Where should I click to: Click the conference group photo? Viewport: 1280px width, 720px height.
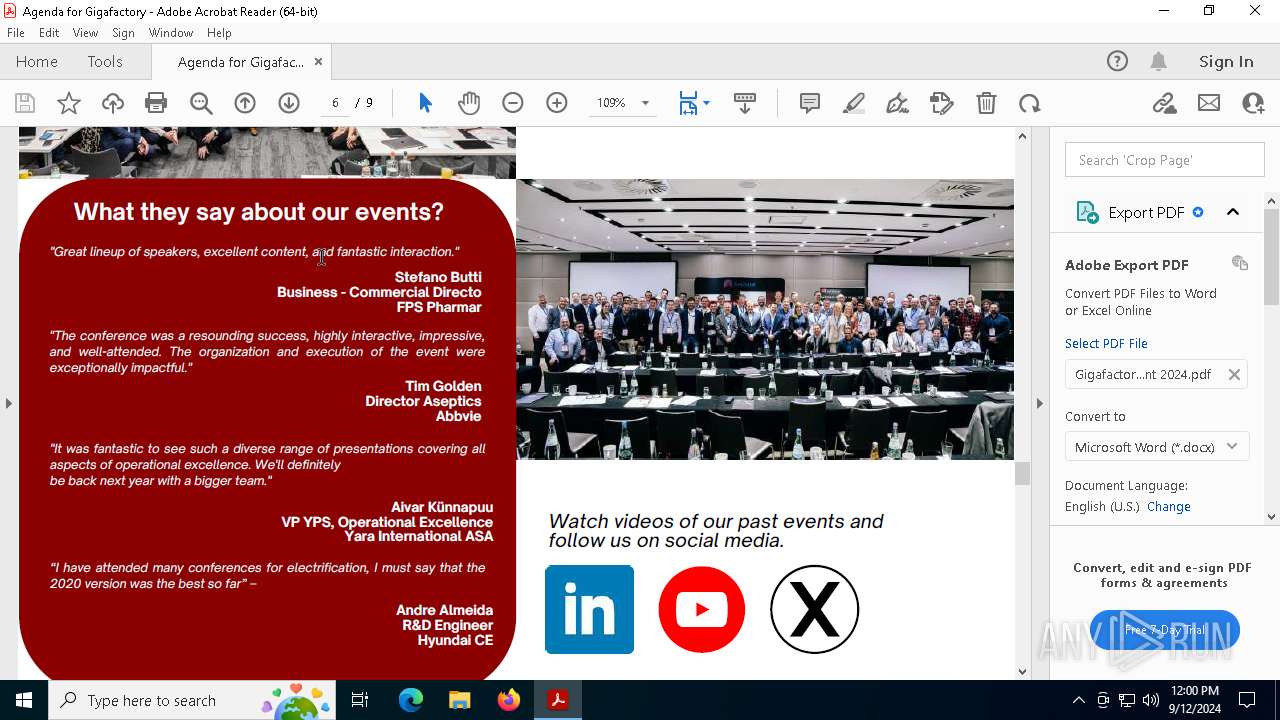coord(765,319)
